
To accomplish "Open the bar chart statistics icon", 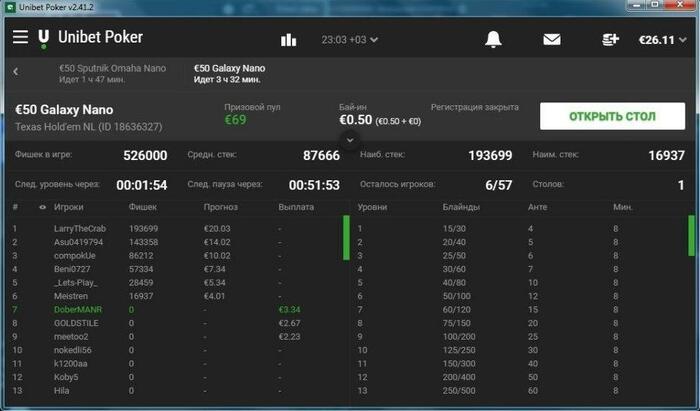I will pos(288,40).
